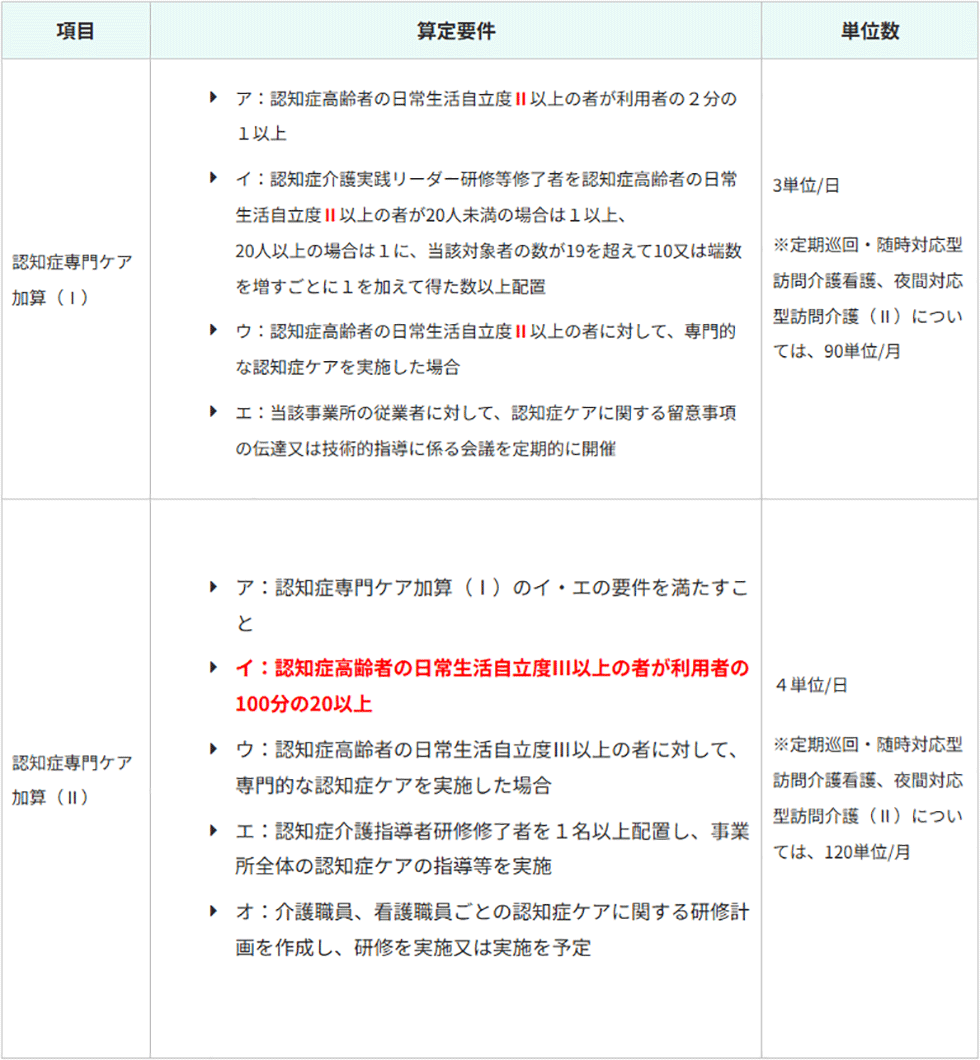The width and height of the screenshot is (980, 1060).
Task: Select the 認知症専門ケア加算(Ⅱ) row label
Action: (x=72, y=779)
